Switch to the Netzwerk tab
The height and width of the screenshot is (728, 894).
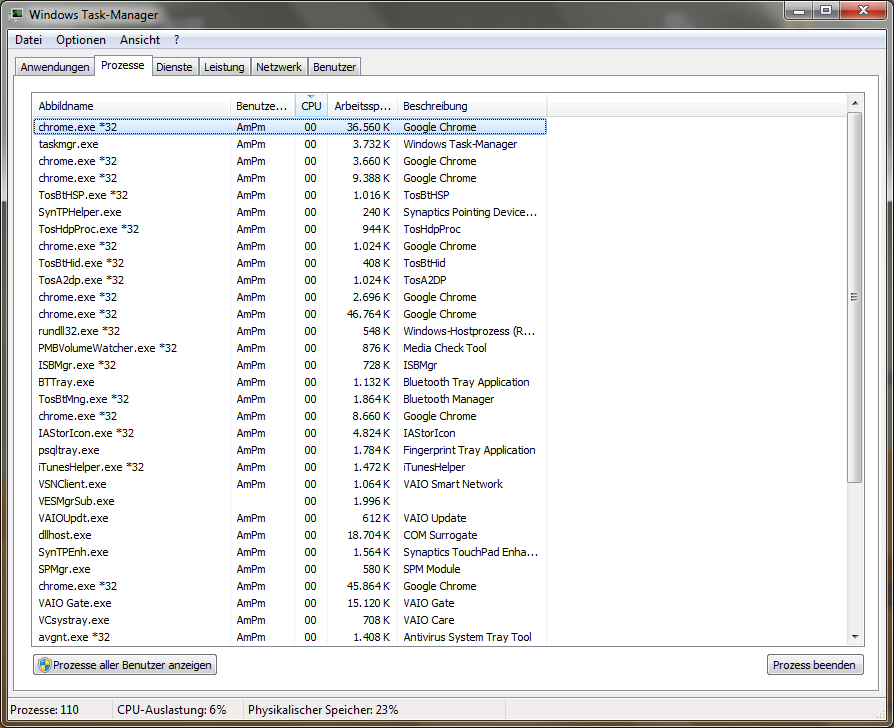click(279, 67)
